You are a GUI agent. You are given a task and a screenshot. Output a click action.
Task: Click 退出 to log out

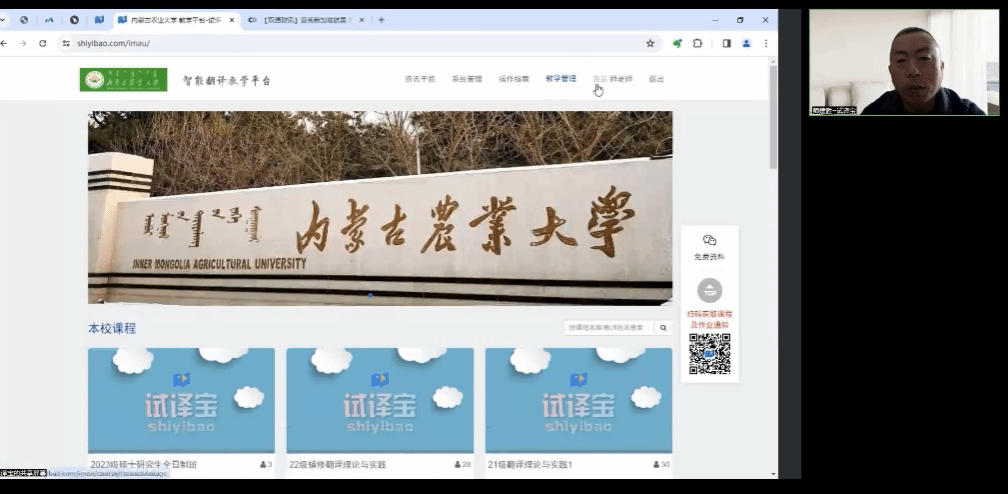tap(656, 79)
